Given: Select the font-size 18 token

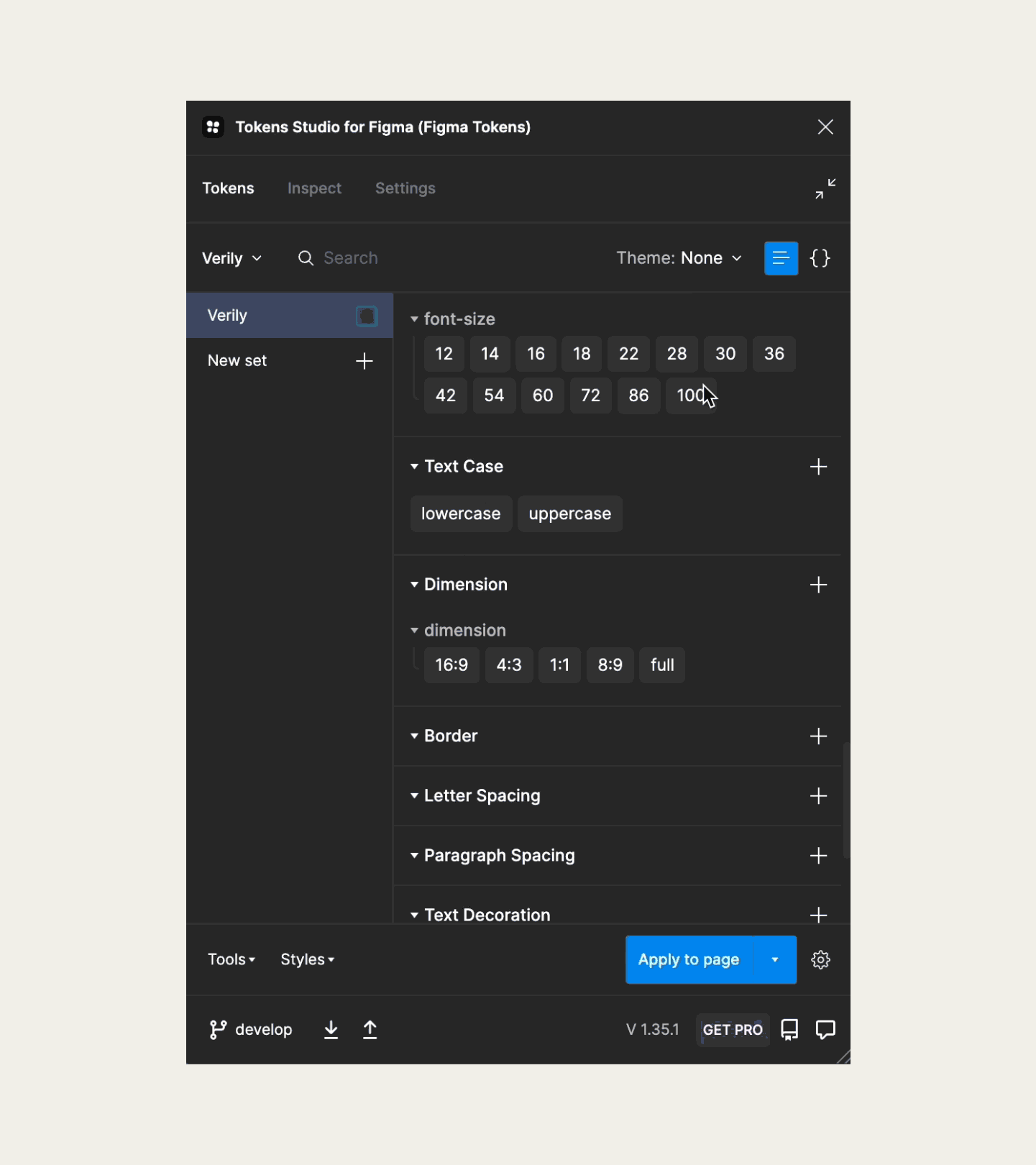Looking at the screenshot, I should coord(582,354).
